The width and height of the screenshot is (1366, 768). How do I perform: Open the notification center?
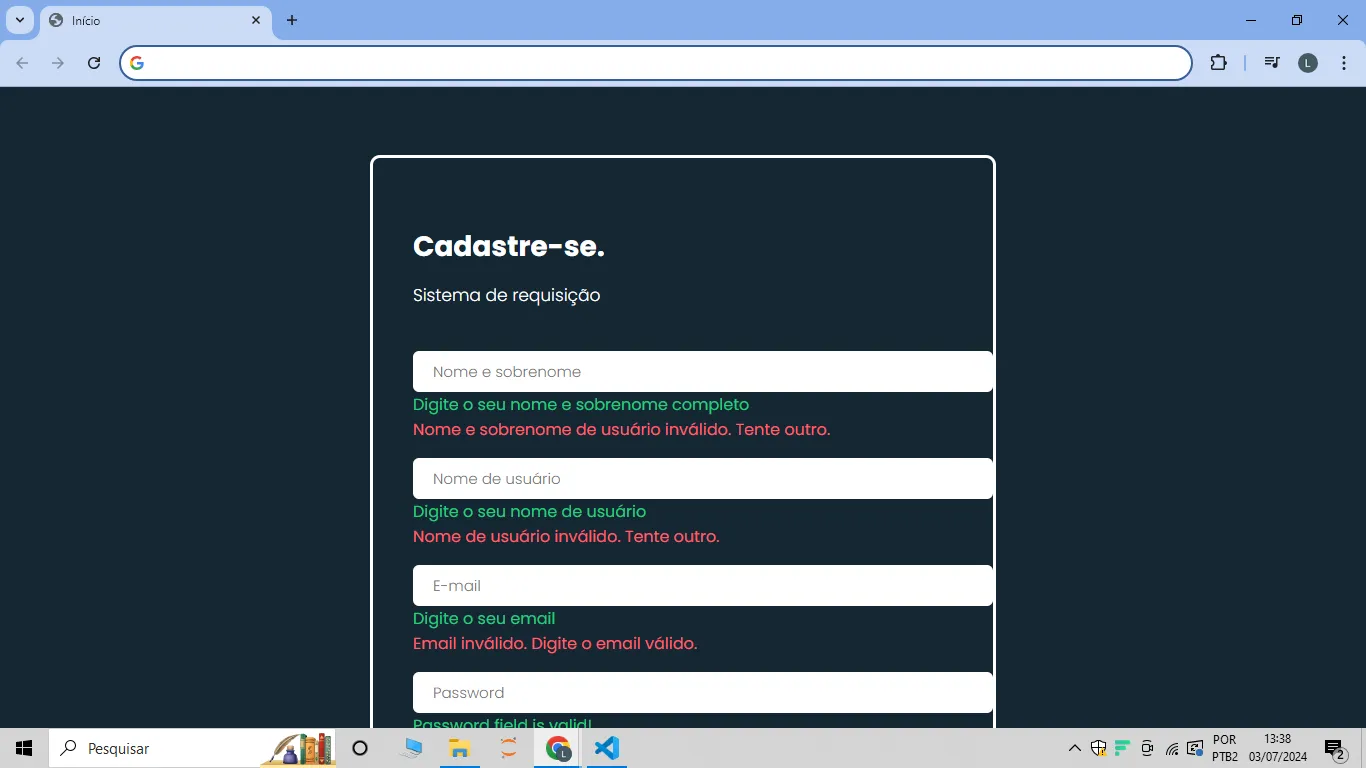coord(1334,749)
